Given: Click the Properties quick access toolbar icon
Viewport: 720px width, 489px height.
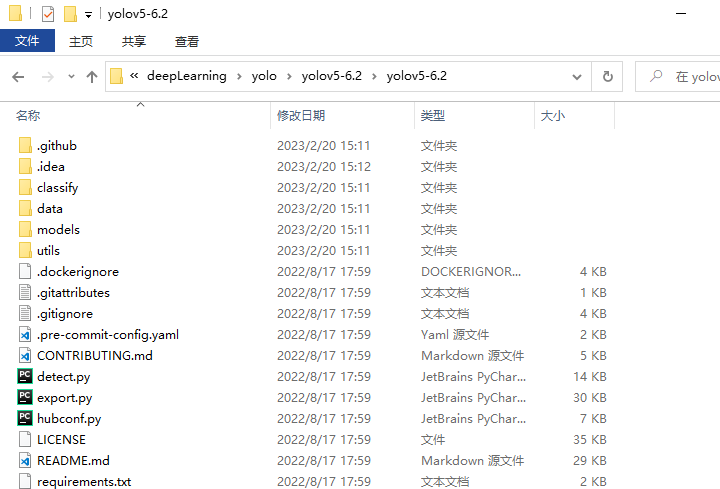Looking at the screenshot, I should pos(48,14).
